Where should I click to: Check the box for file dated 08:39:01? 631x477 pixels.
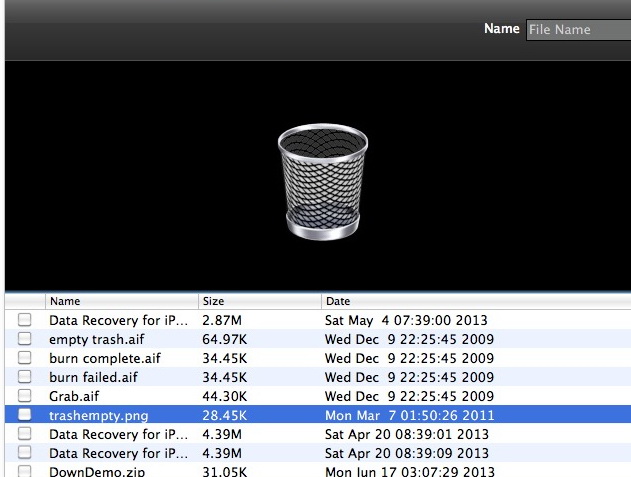(25, 433)
